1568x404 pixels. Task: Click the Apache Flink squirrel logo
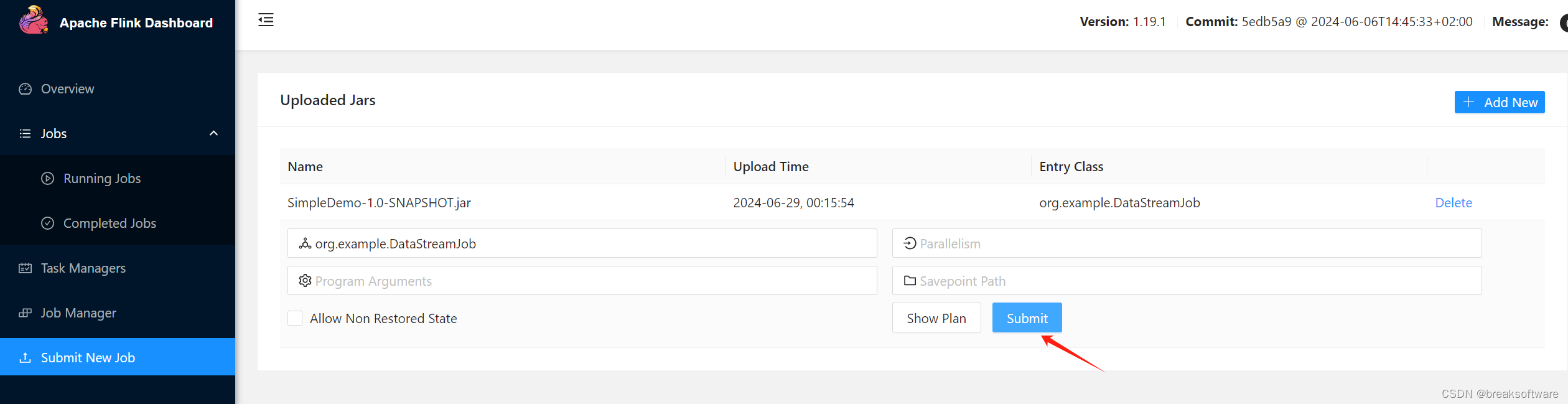pos(34,21)
